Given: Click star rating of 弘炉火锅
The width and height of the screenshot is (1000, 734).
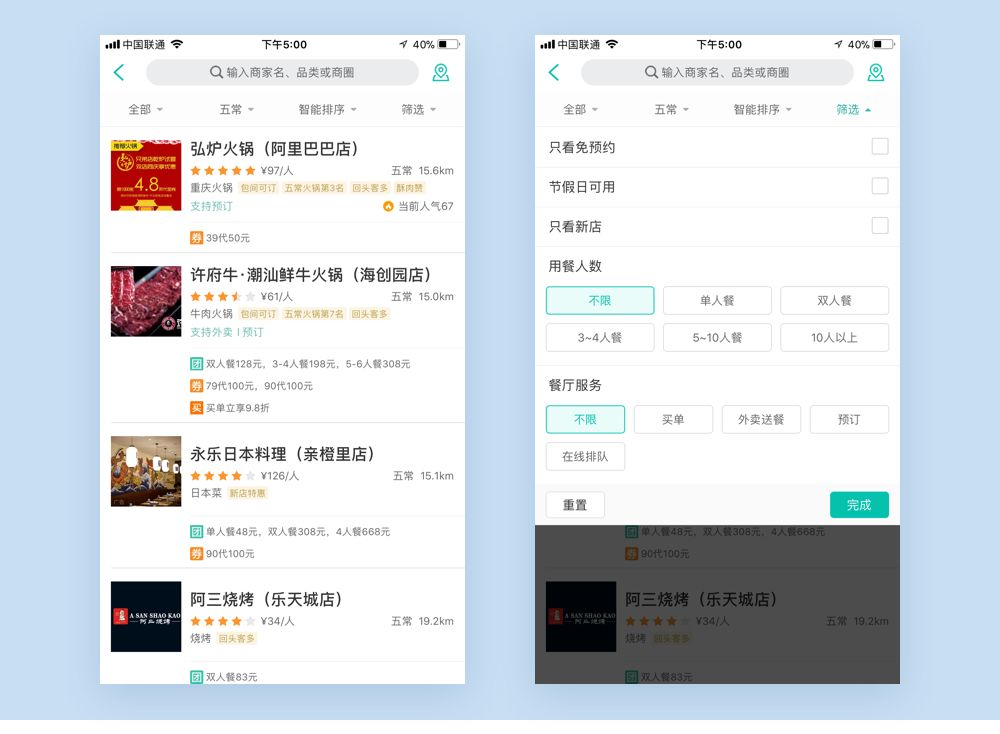Looking at the screenshot, I should click(x=223, y=170).
